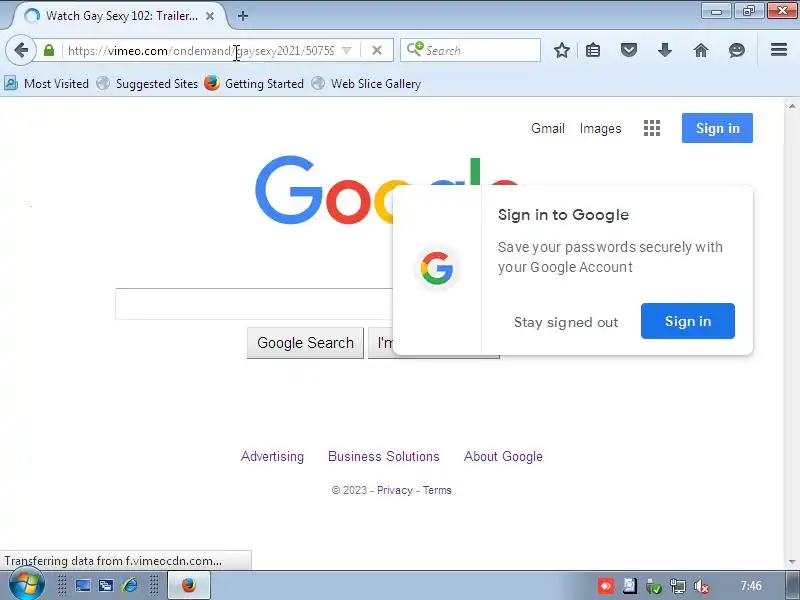The image size is (800, 600).
Task: Save page to Pocket icon
Action: point(629,50)
